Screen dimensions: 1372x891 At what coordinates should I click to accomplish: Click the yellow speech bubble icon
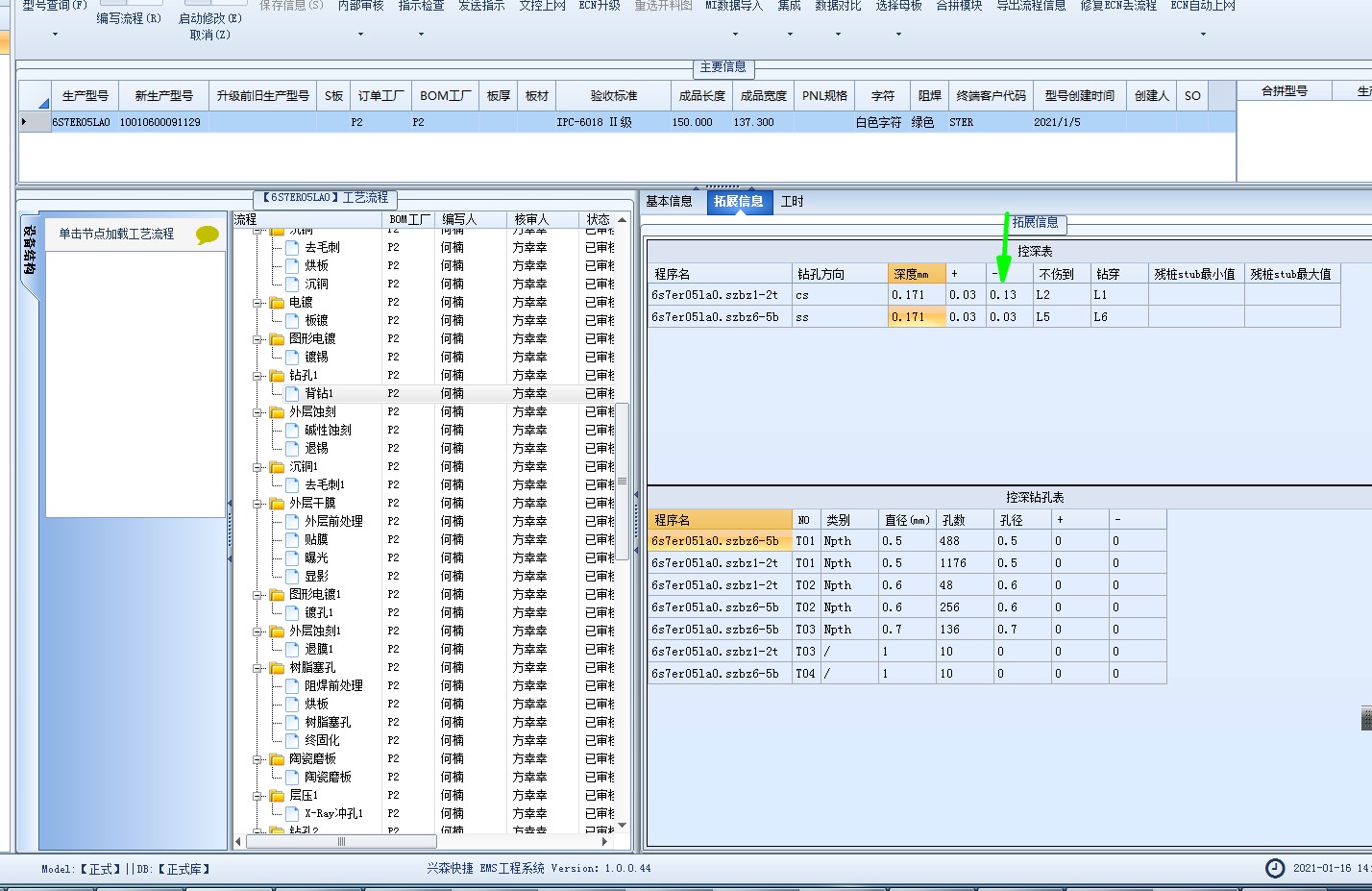tap(207, 235)
